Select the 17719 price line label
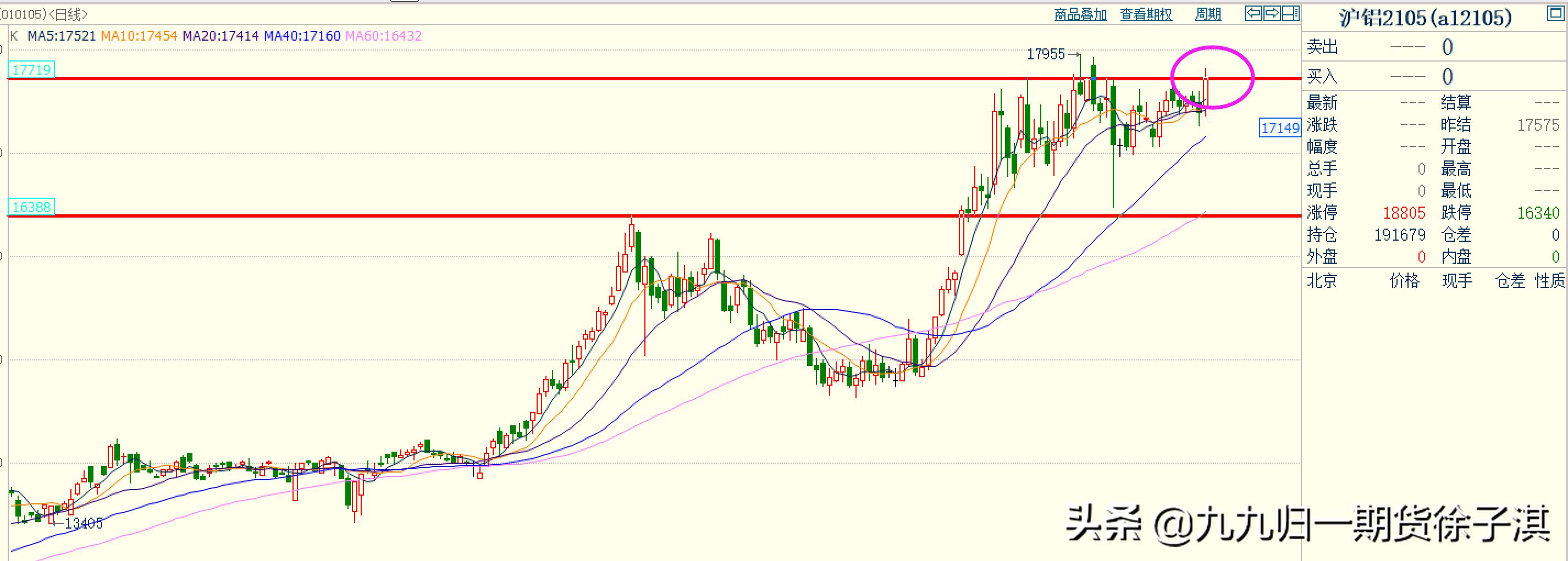Screen dimensions: 1568x561 (x=31, y=70)
